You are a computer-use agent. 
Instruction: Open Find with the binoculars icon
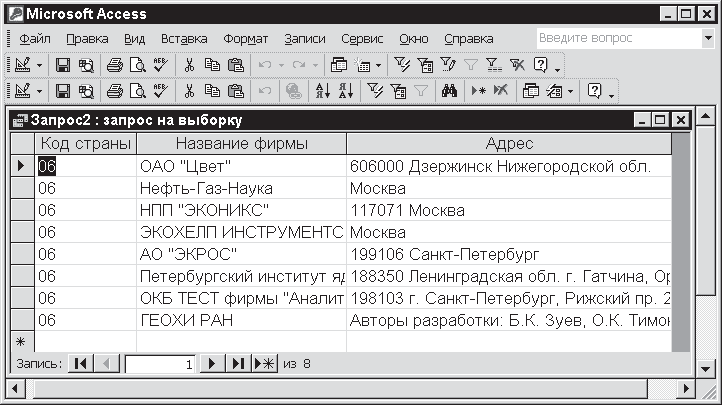[x=449, y=91]
